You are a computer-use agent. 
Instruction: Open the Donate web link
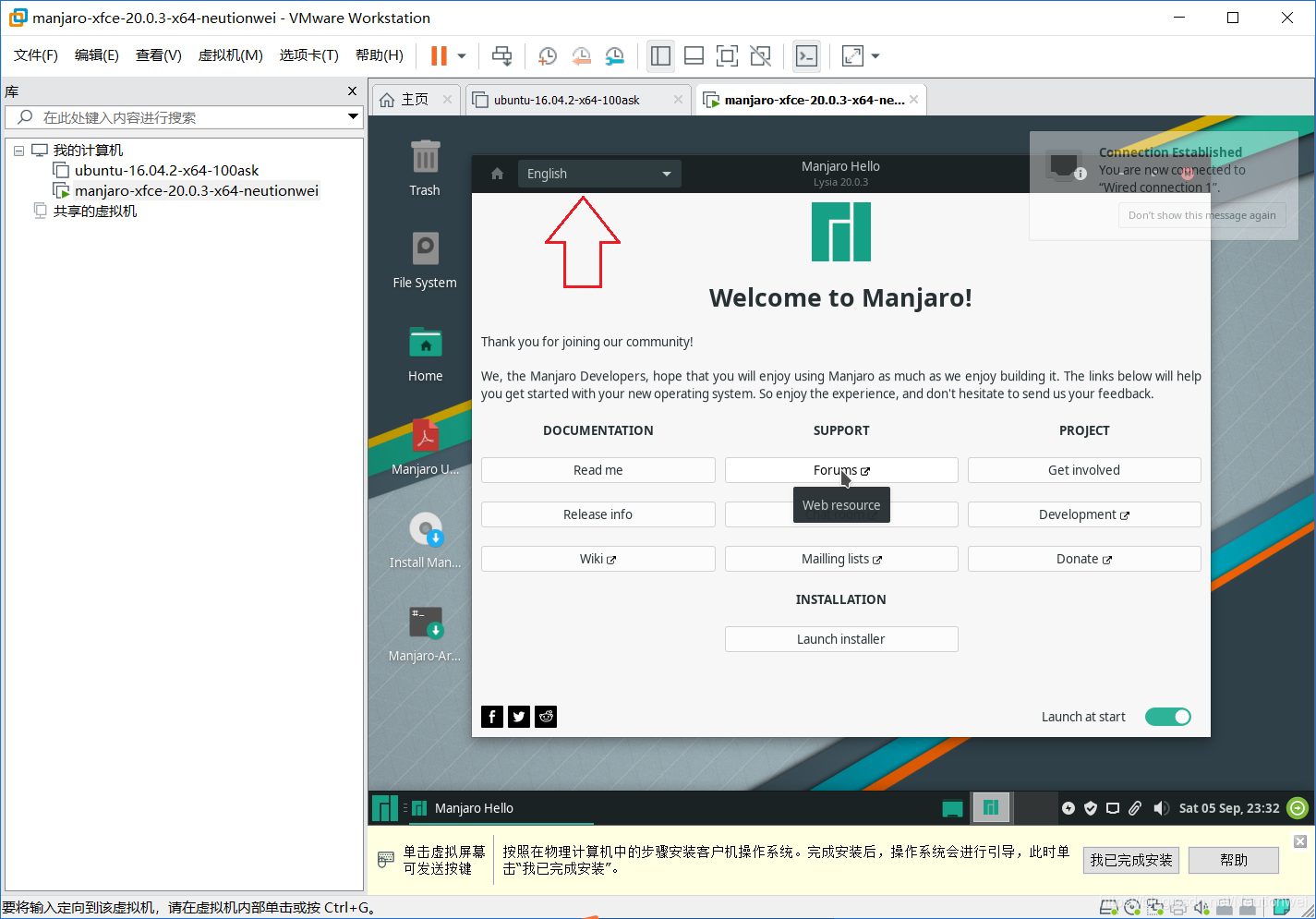click(1084, 559)
